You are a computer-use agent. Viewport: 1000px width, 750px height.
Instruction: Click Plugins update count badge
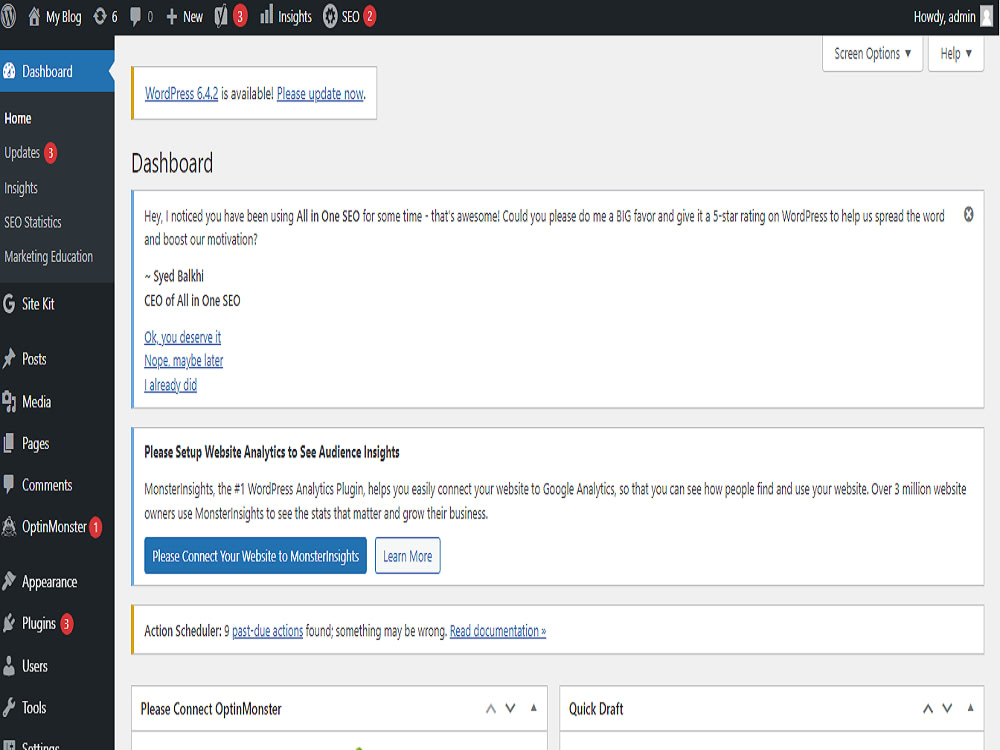(x=66, y=624)
